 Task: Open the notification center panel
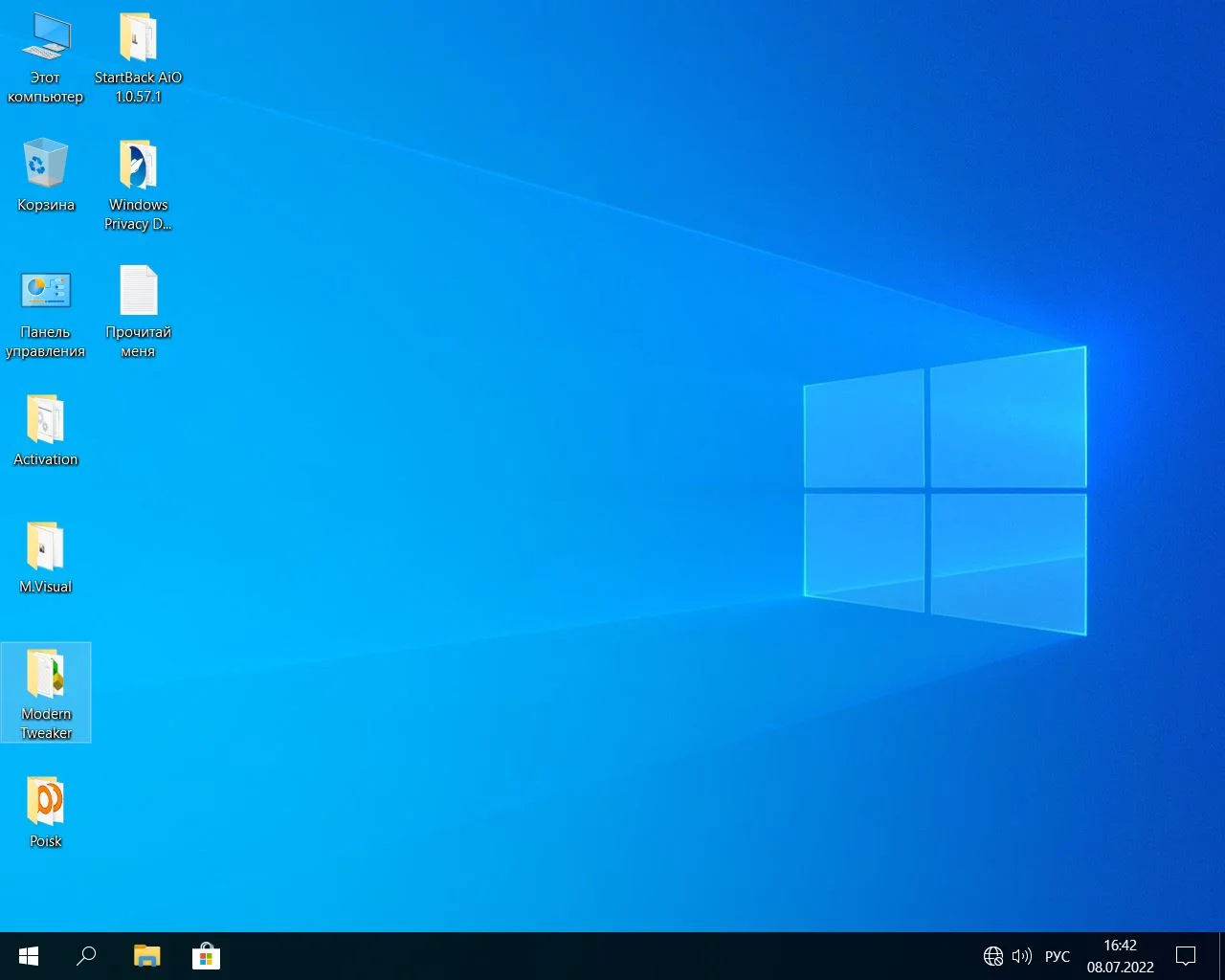1186,956
